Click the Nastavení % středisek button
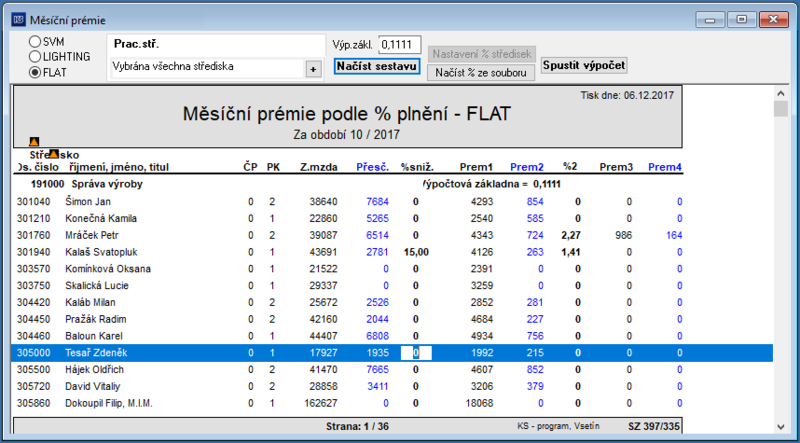800x443 pixels. [x=482, y=54]
